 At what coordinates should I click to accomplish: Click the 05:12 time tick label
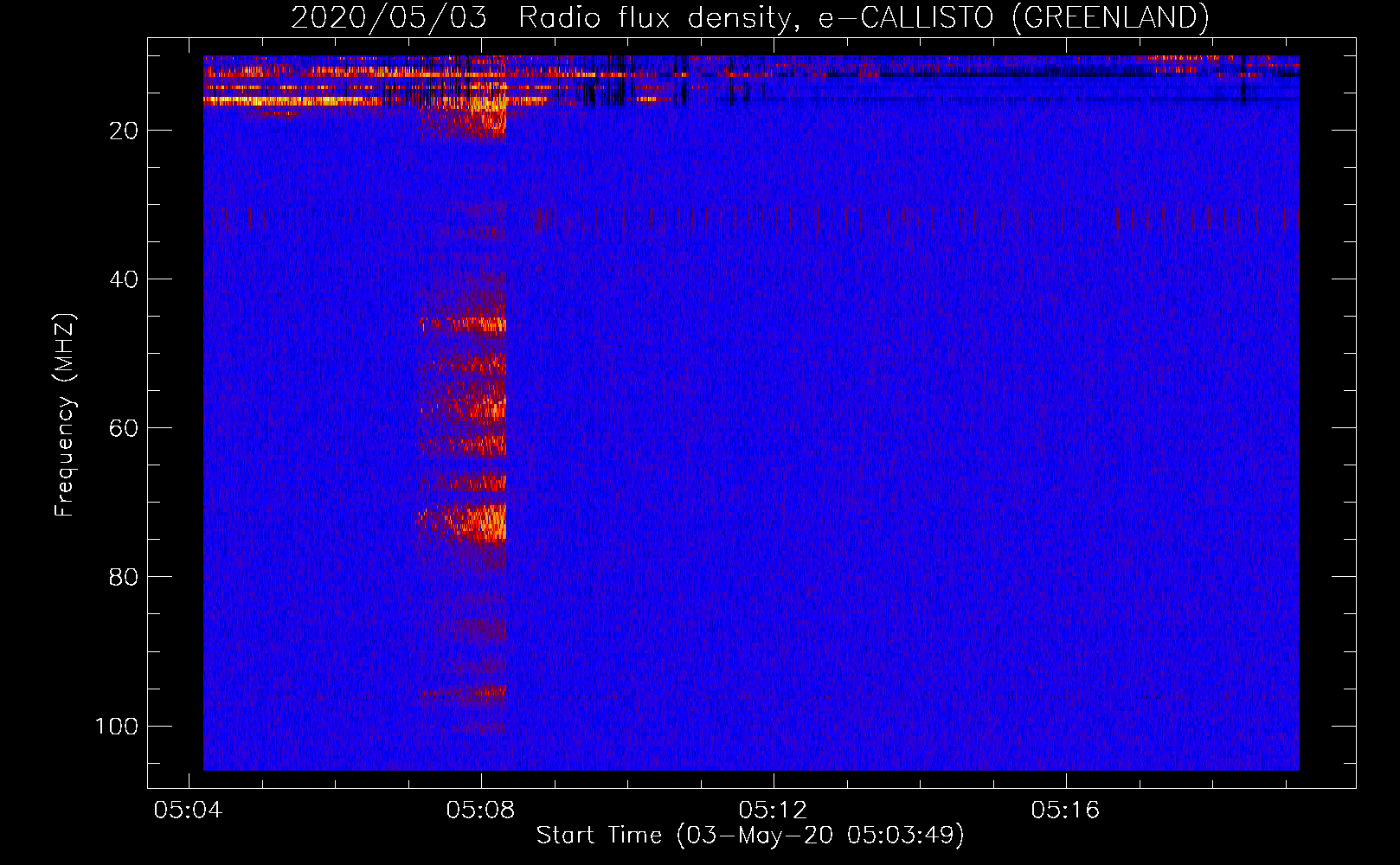(x=773, y=811)
